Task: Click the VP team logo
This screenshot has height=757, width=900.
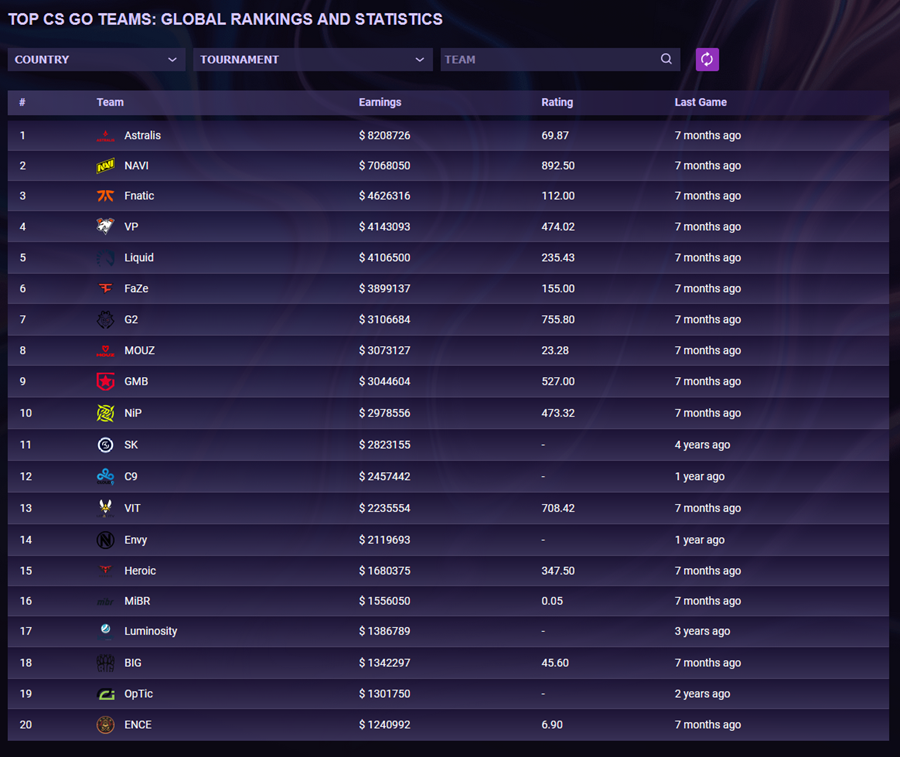Action: pos(105,227)
